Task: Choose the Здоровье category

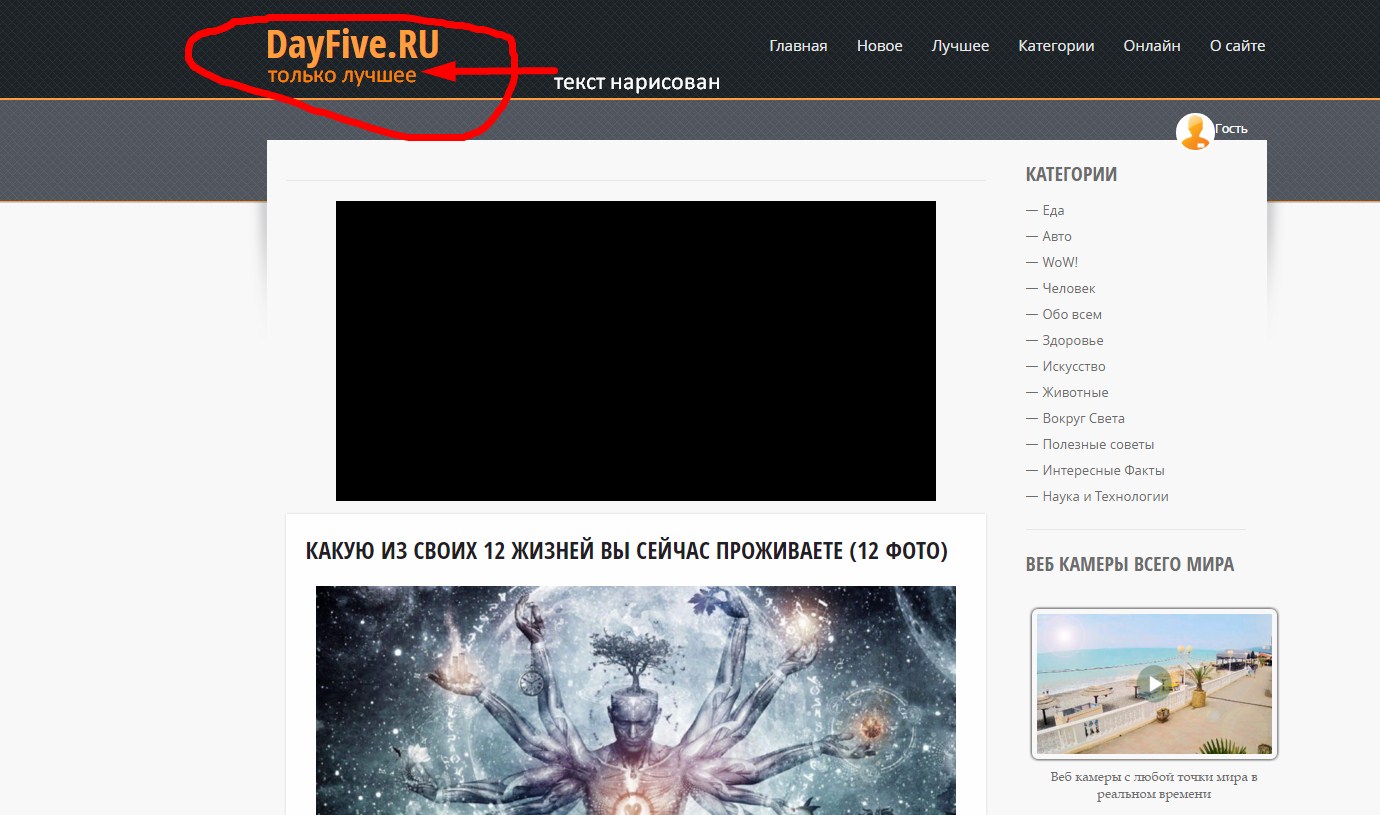Action: tap(1073, 340)
